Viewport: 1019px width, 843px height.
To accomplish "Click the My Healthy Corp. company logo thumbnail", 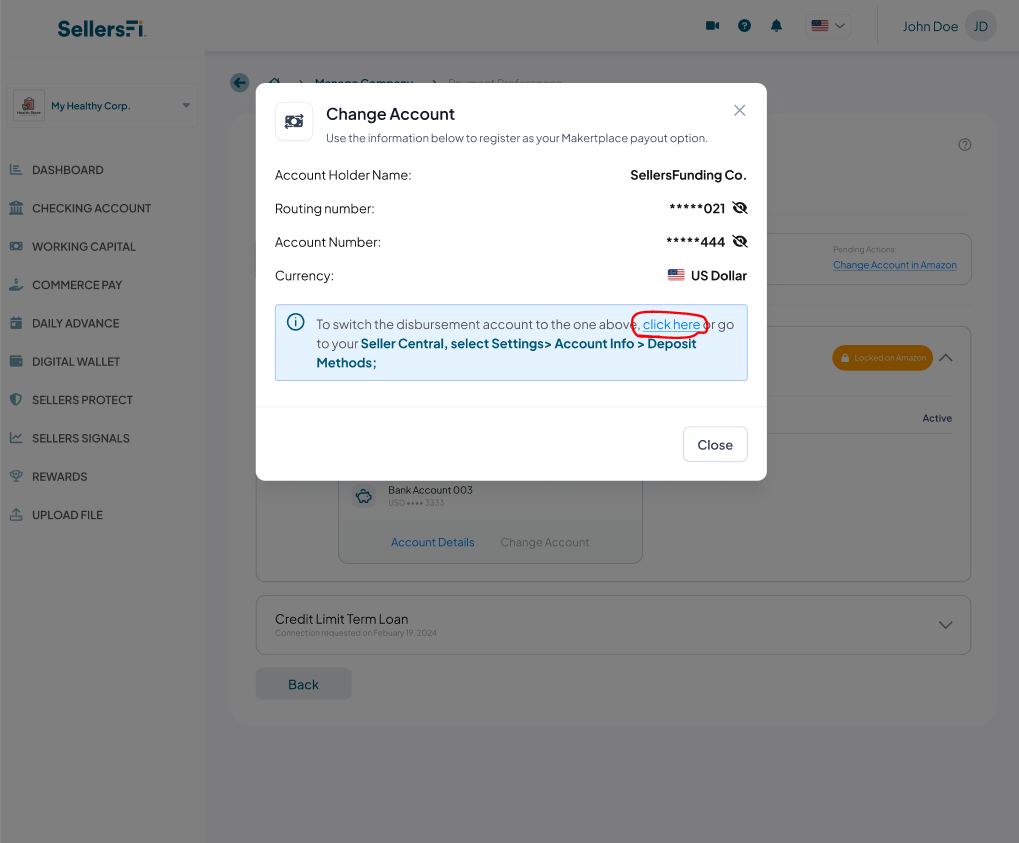I will (x=29, y=105).
